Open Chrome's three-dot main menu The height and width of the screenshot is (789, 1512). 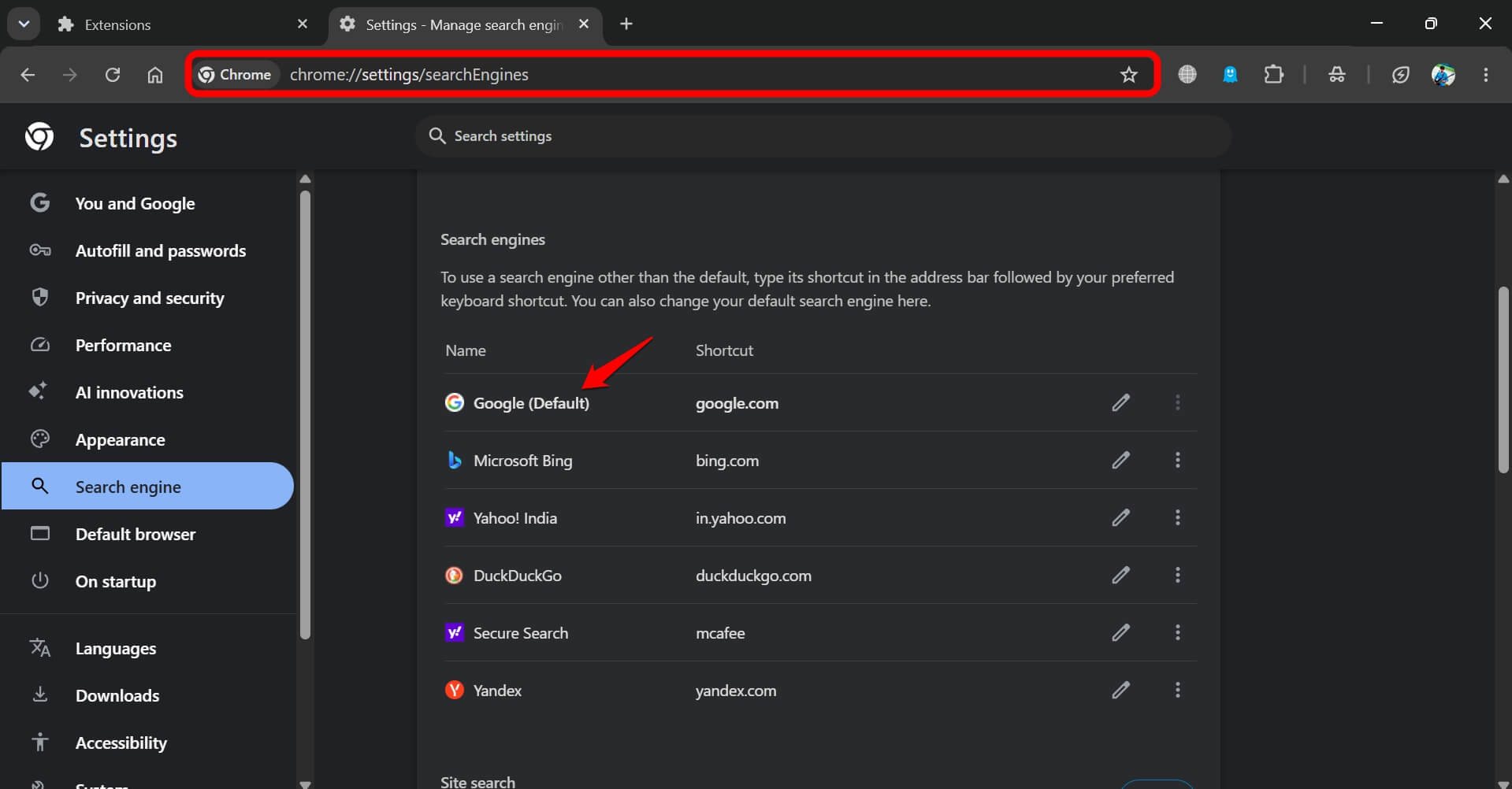[x=1486, y=75]
